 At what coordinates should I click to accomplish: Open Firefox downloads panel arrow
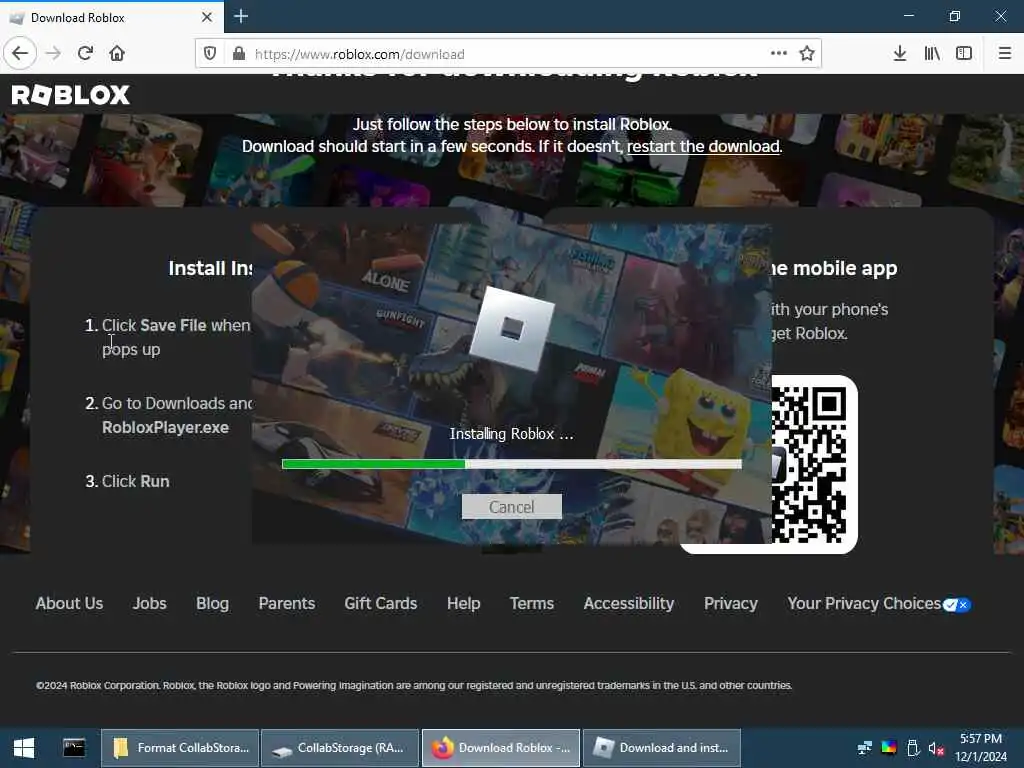coord(900,54)
